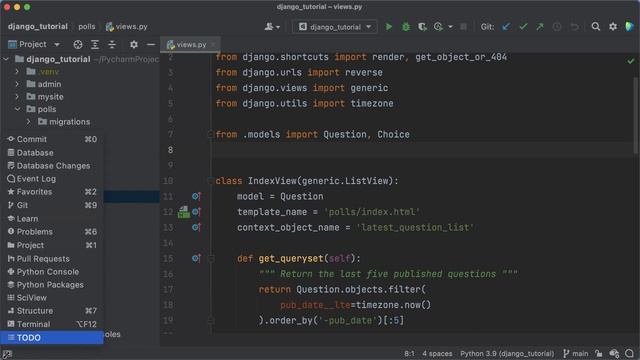Collapse the django_tutorial root folder
The width and height of the screenshot is (640, 360).
click(6, 60)
